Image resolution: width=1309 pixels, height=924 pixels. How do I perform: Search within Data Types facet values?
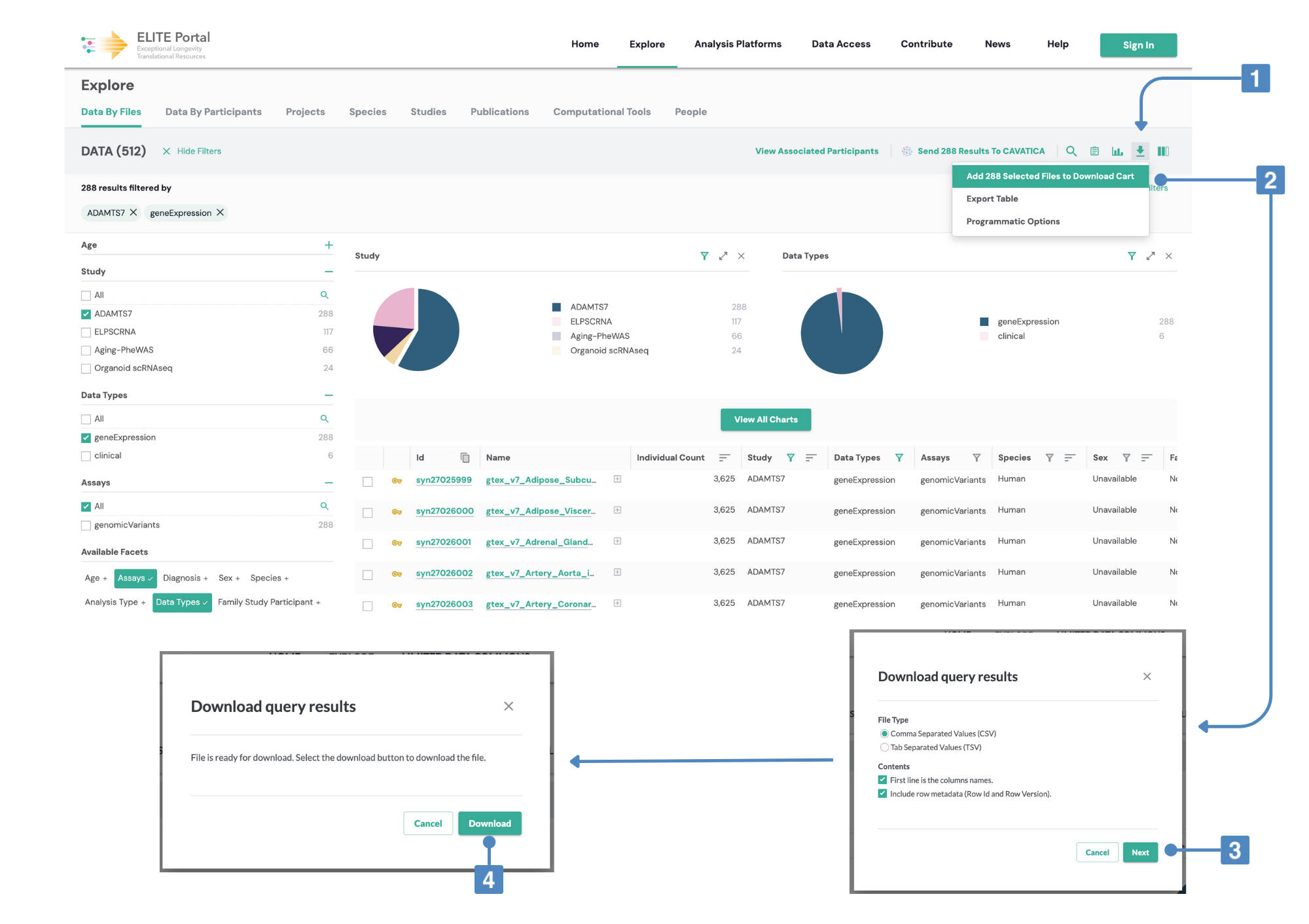point(324,419)
